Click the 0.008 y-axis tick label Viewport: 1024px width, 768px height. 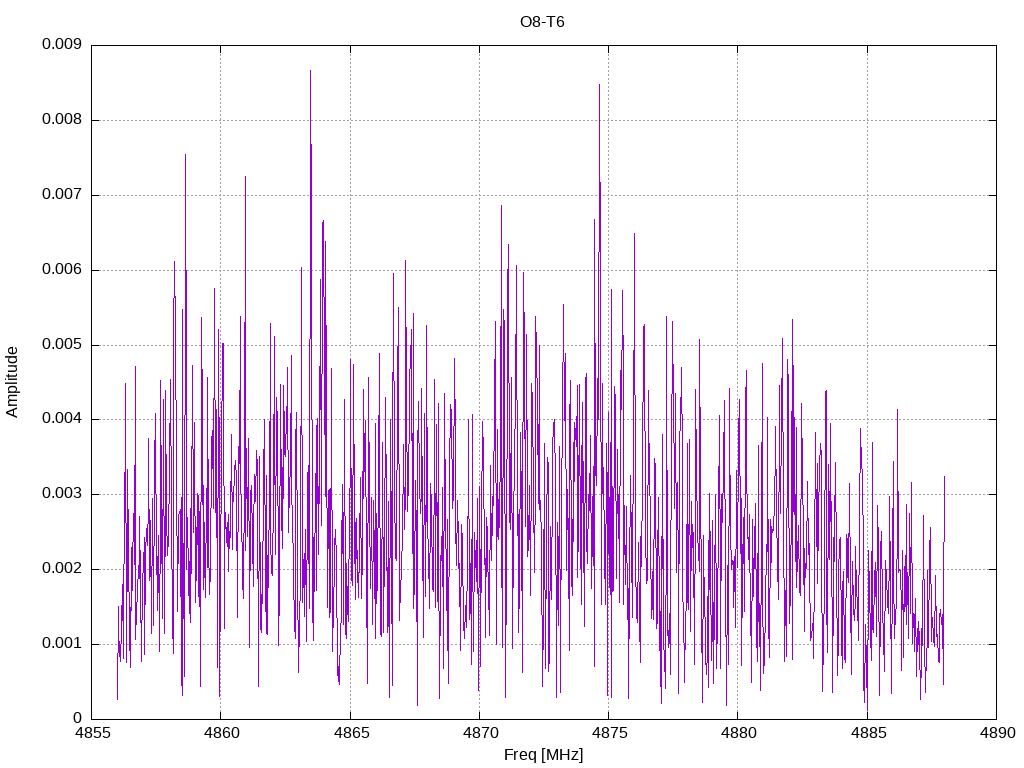pos(62,120)
